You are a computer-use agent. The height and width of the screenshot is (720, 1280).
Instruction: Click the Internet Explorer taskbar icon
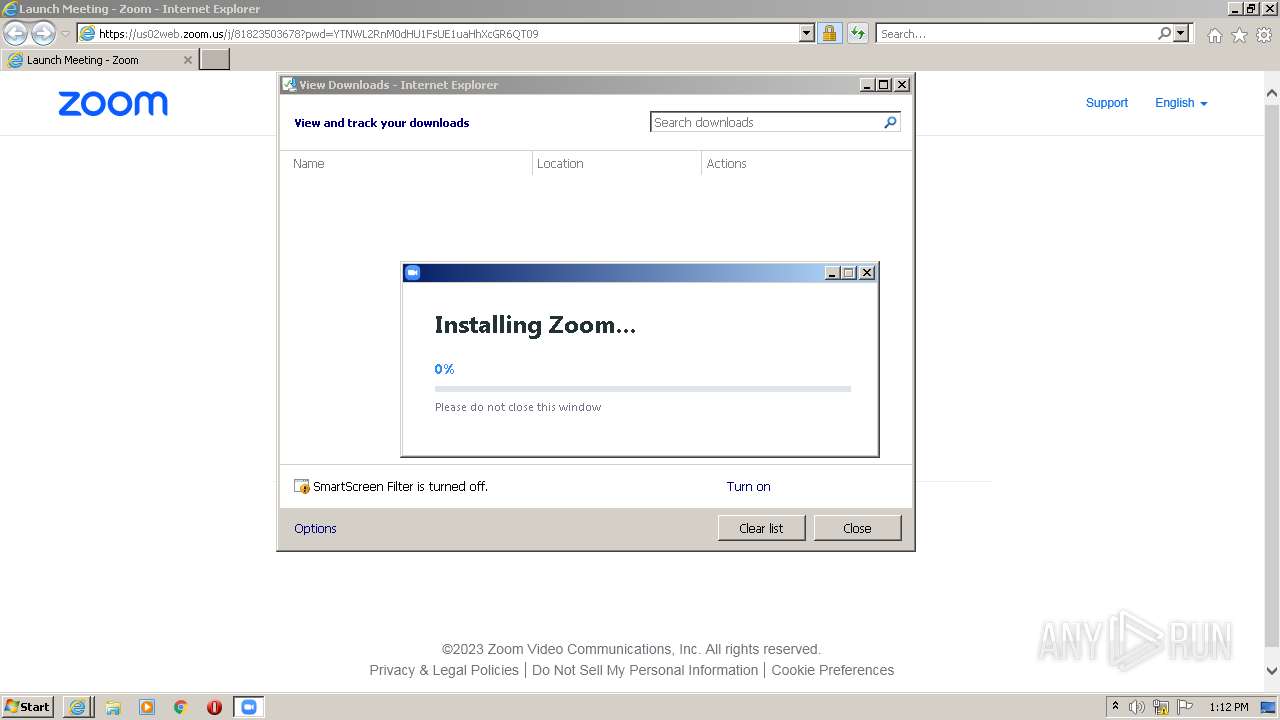(x=77, y=707)
